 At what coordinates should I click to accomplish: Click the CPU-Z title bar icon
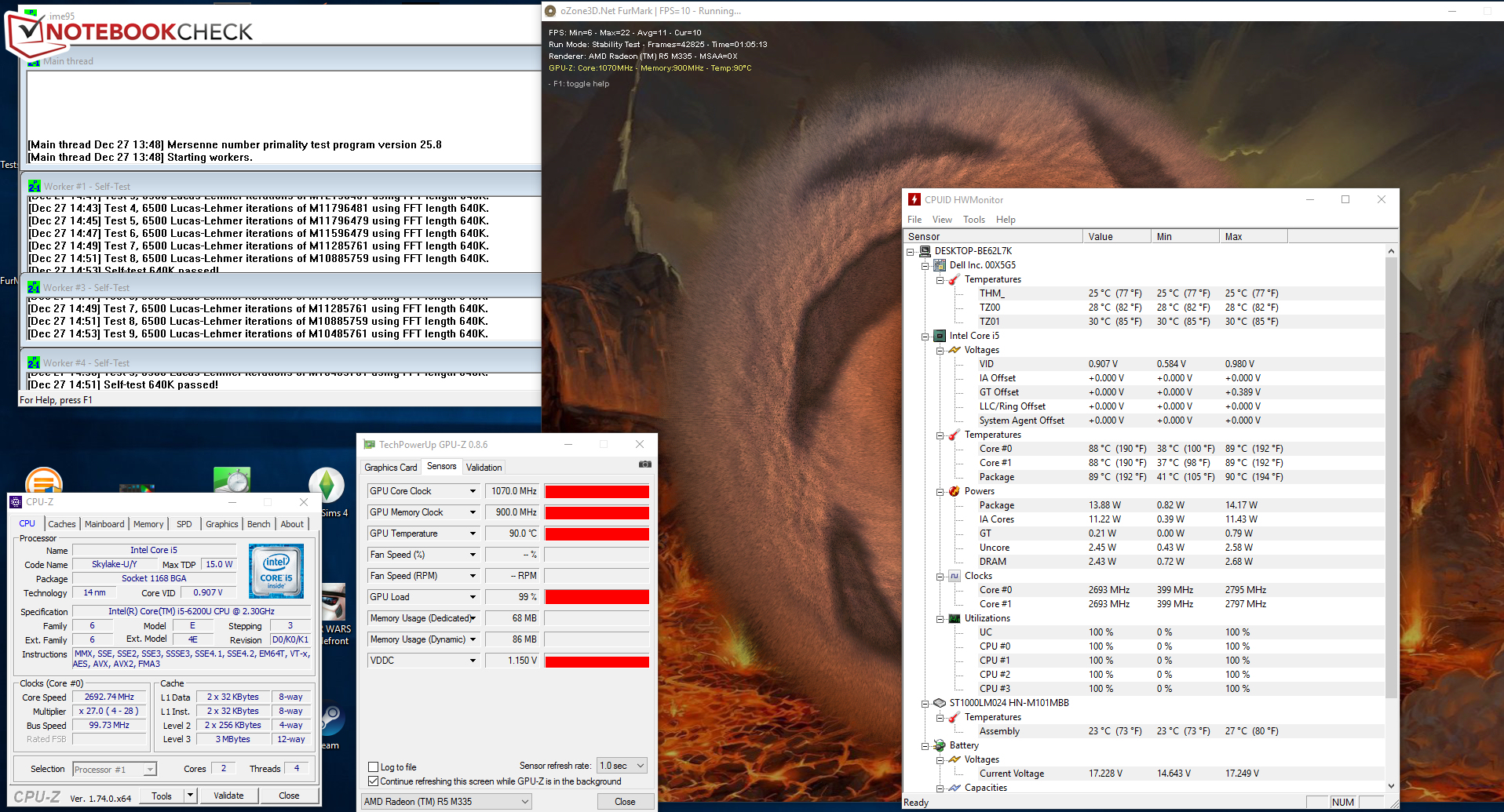pos(16,502)
